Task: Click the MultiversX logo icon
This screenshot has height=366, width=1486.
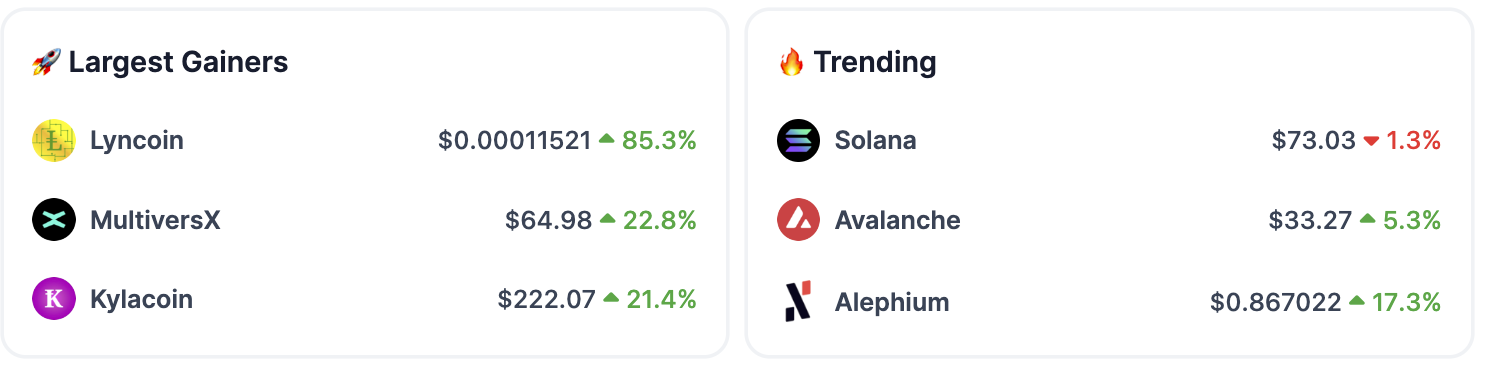Action: [x=54, y=220]
